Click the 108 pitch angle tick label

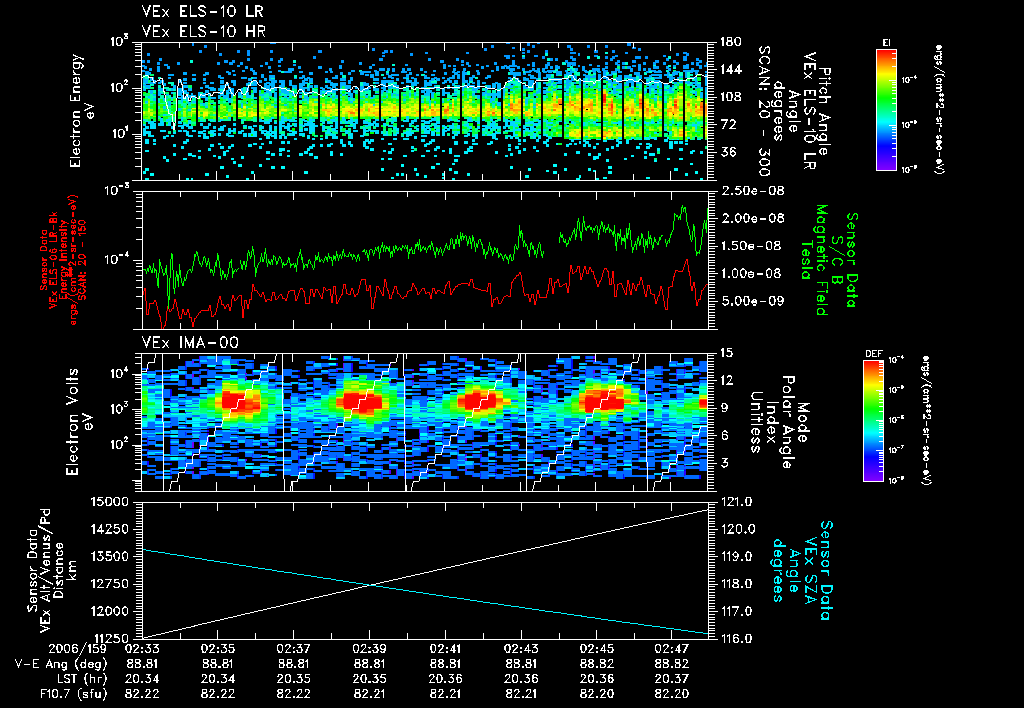pos(730,97)
